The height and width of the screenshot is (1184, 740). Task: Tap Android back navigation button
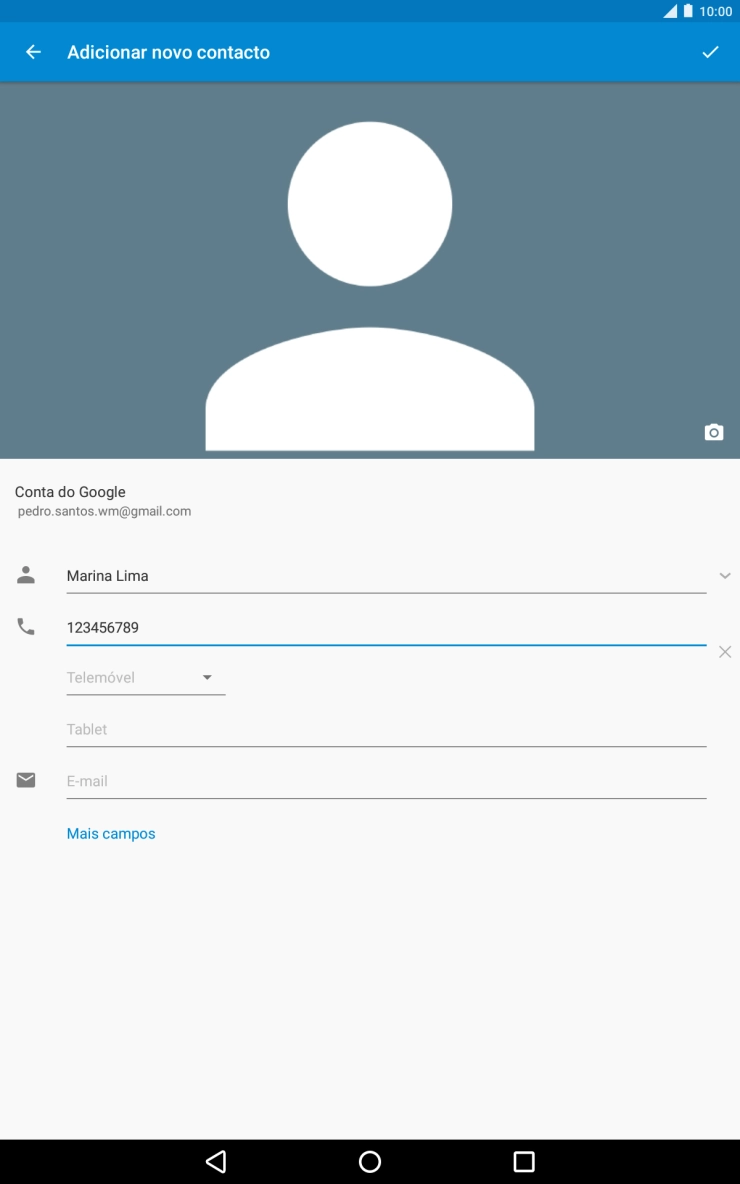216,1161
